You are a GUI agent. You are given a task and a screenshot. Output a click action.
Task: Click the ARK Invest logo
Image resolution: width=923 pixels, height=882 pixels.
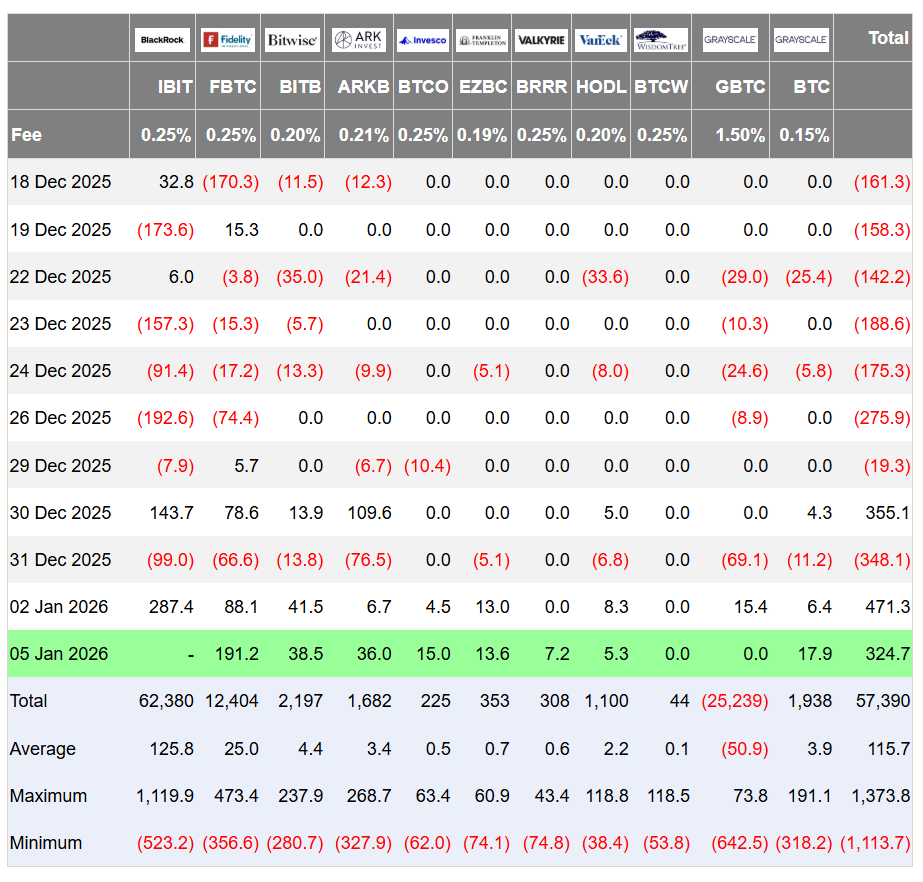point(358,39)
